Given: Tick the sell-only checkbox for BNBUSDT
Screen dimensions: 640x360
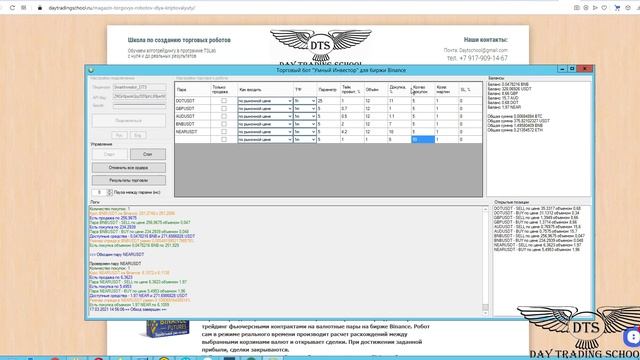Looking at the screenshot, I should 224,124.
